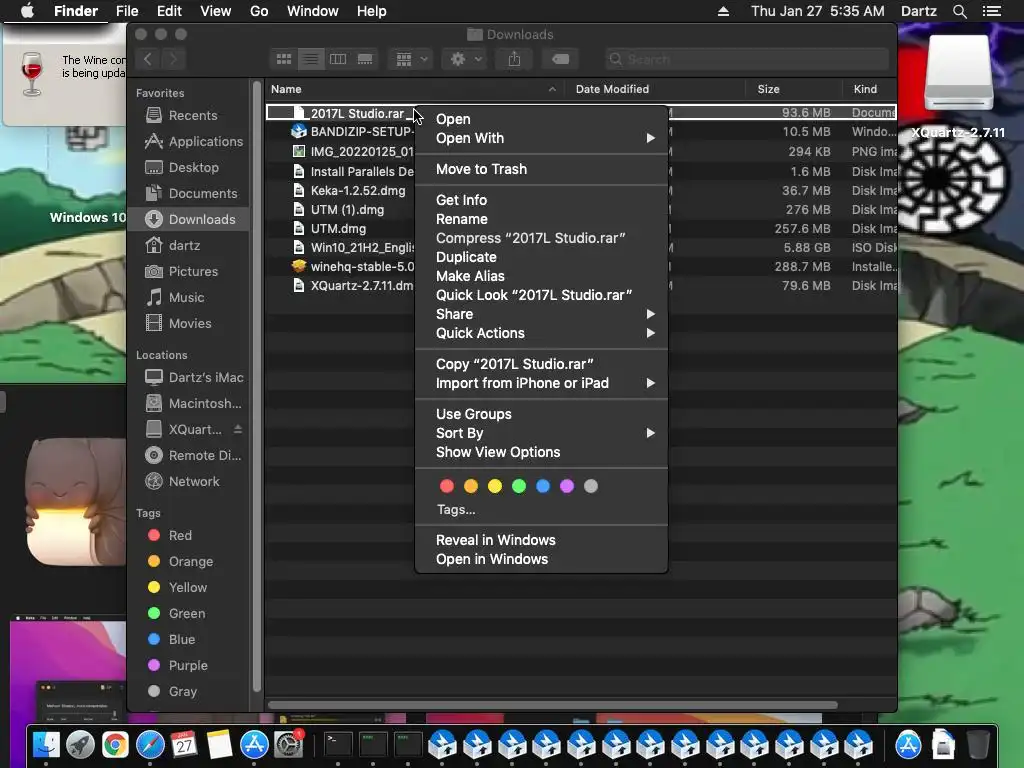Open Network in the sidebar
Screen dimensions: 1024x768
pos(189,482)
